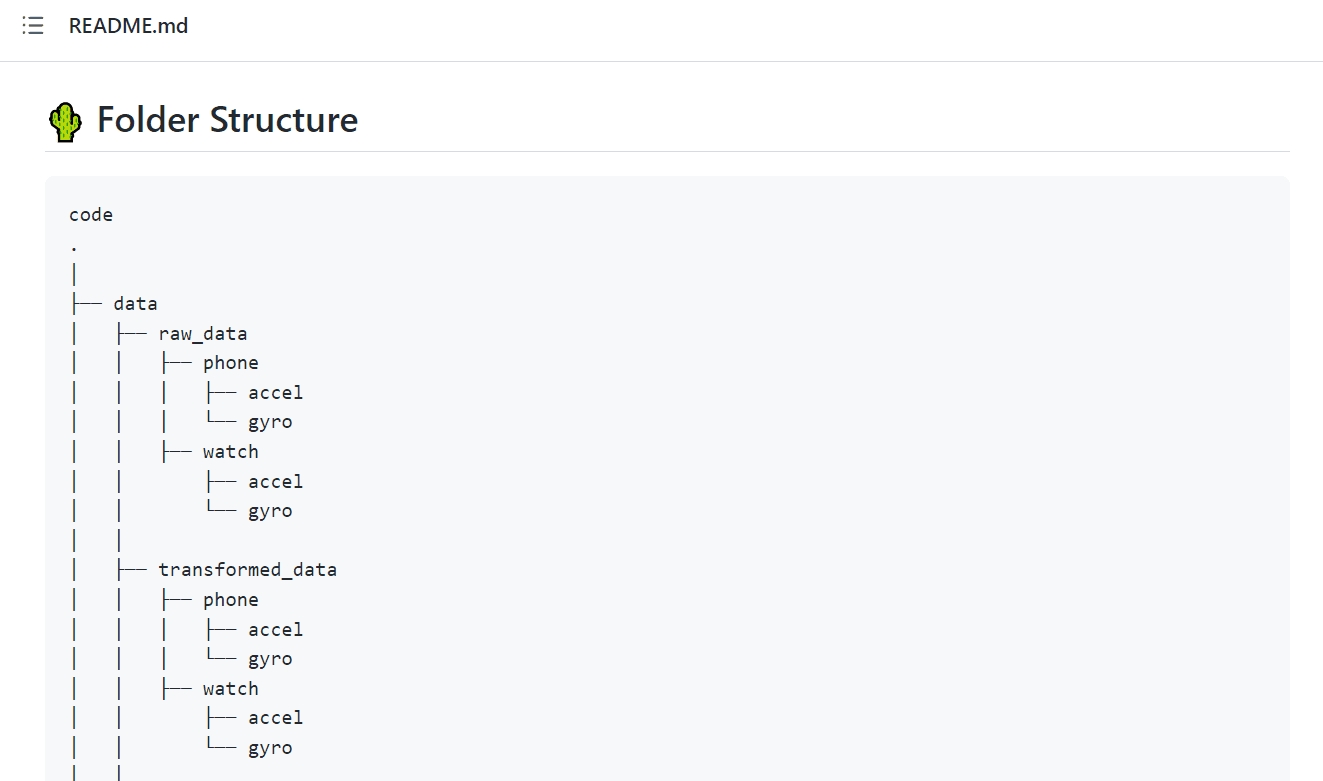Select the Folder Structure heading
The image size is (1323, 781).
[227, 120]
